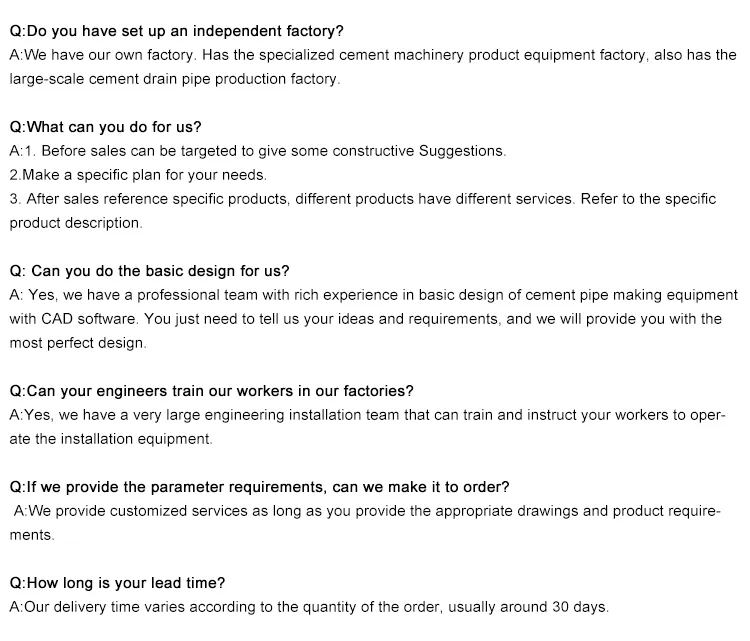The width and height of the screenshot is (750, 641).
Task: Click the question "How long is your lead time?"
Action: pos(117,583)
